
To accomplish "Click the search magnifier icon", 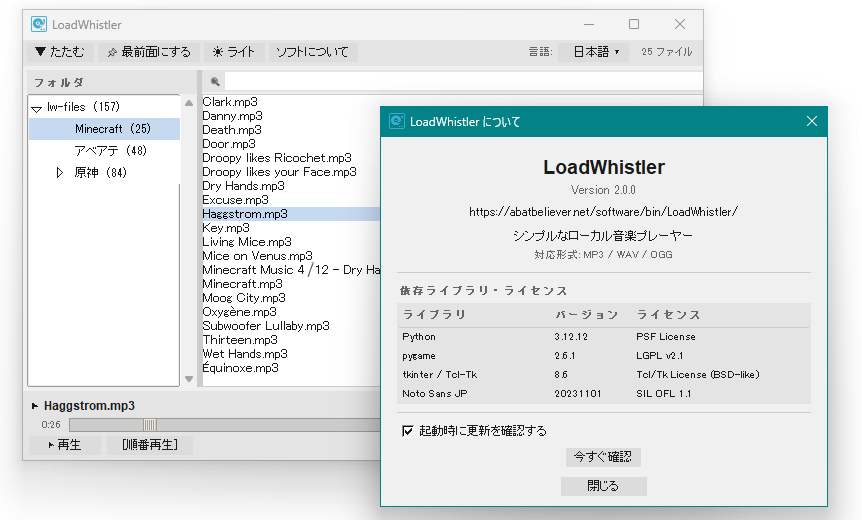I will (215, 81).
